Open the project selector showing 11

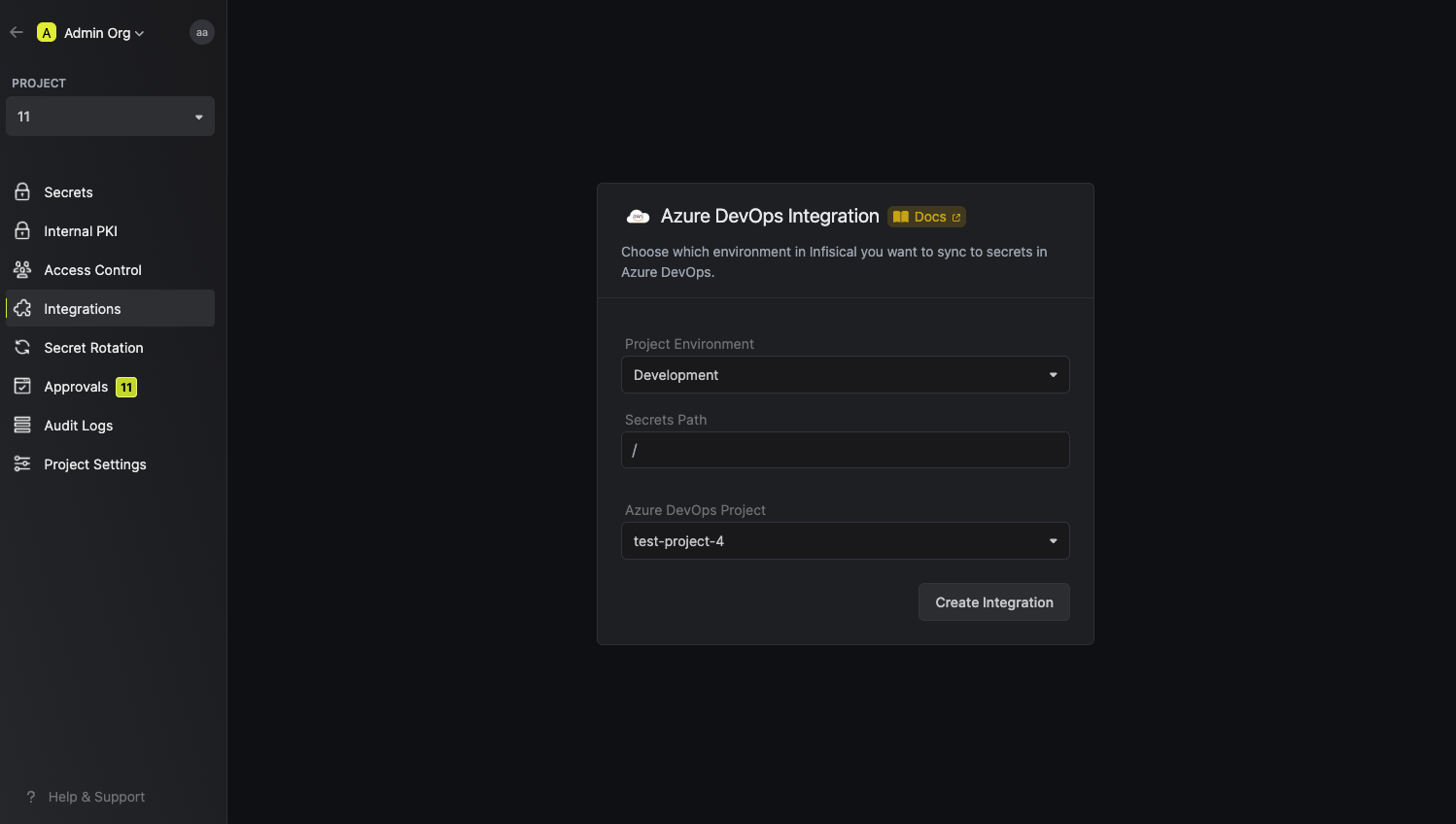pos(110,117)
